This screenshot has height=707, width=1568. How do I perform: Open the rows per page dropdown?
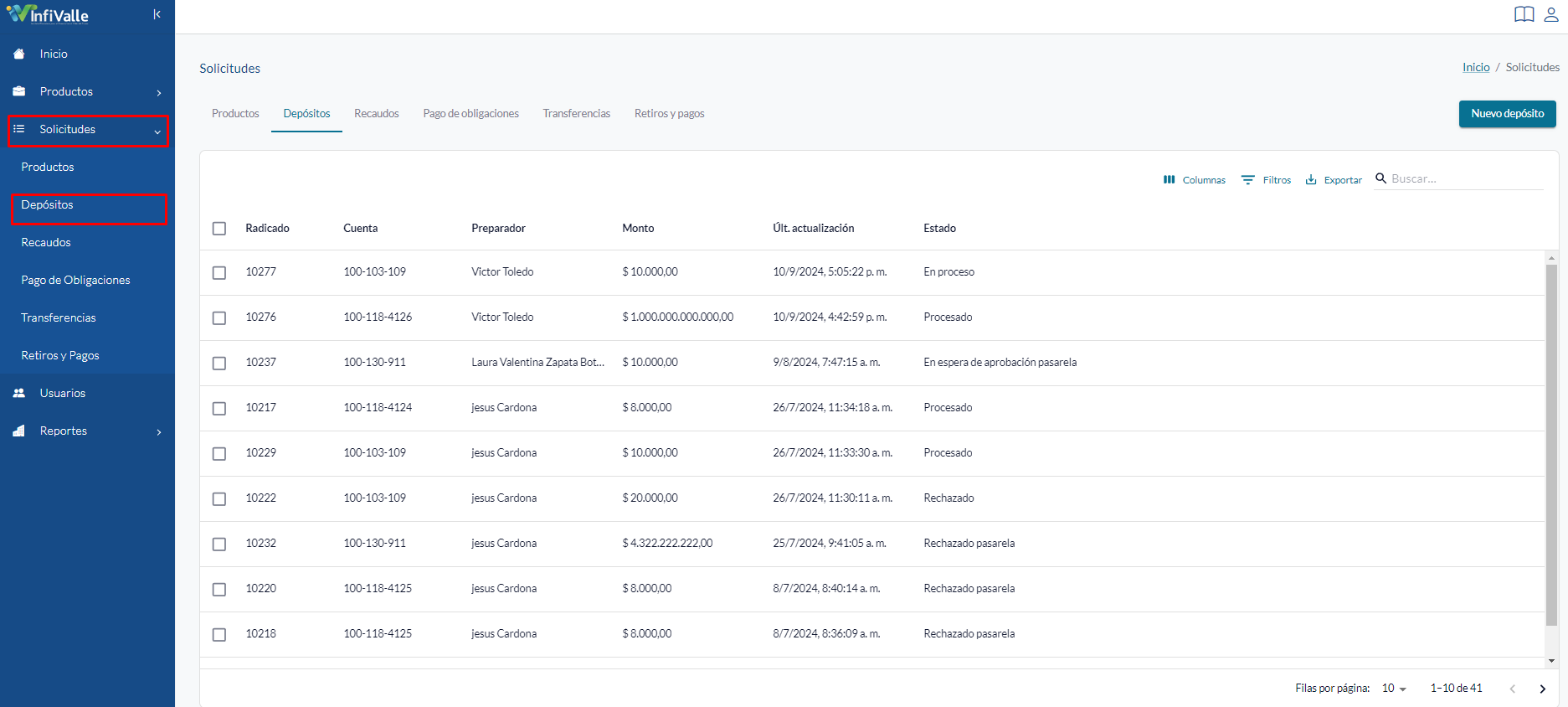pos(1394,688)
